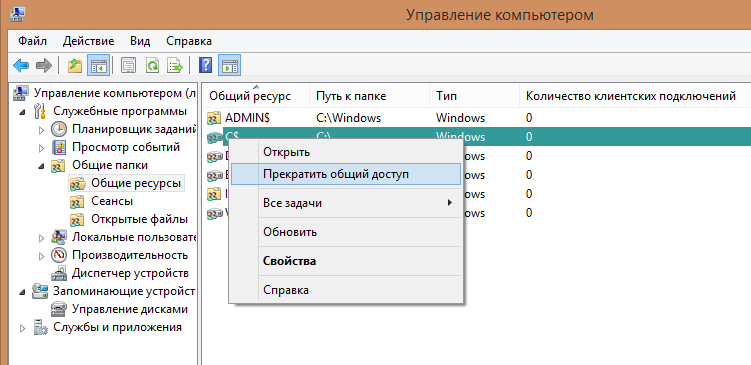Open the properties sheet toolbar icon
This screenshot has width=751, height=365.
pos(128,66)
